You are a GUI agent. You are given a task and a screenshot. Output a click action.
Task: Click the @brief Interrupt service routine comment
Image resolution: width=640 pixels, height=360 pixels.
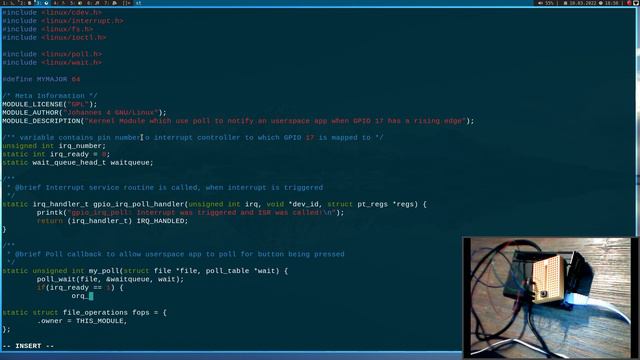(165, 187)
